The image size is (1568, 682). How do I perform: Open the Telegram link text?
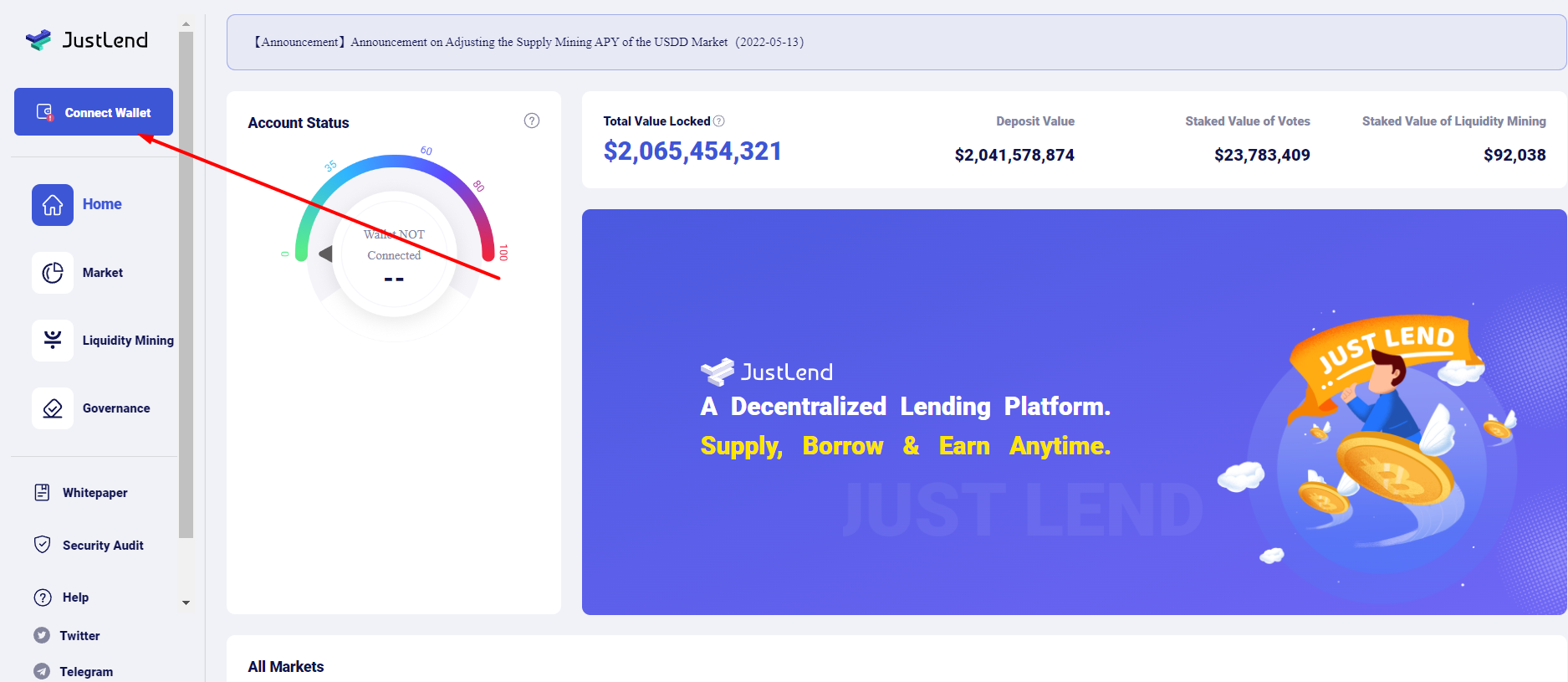coord(86,672)
